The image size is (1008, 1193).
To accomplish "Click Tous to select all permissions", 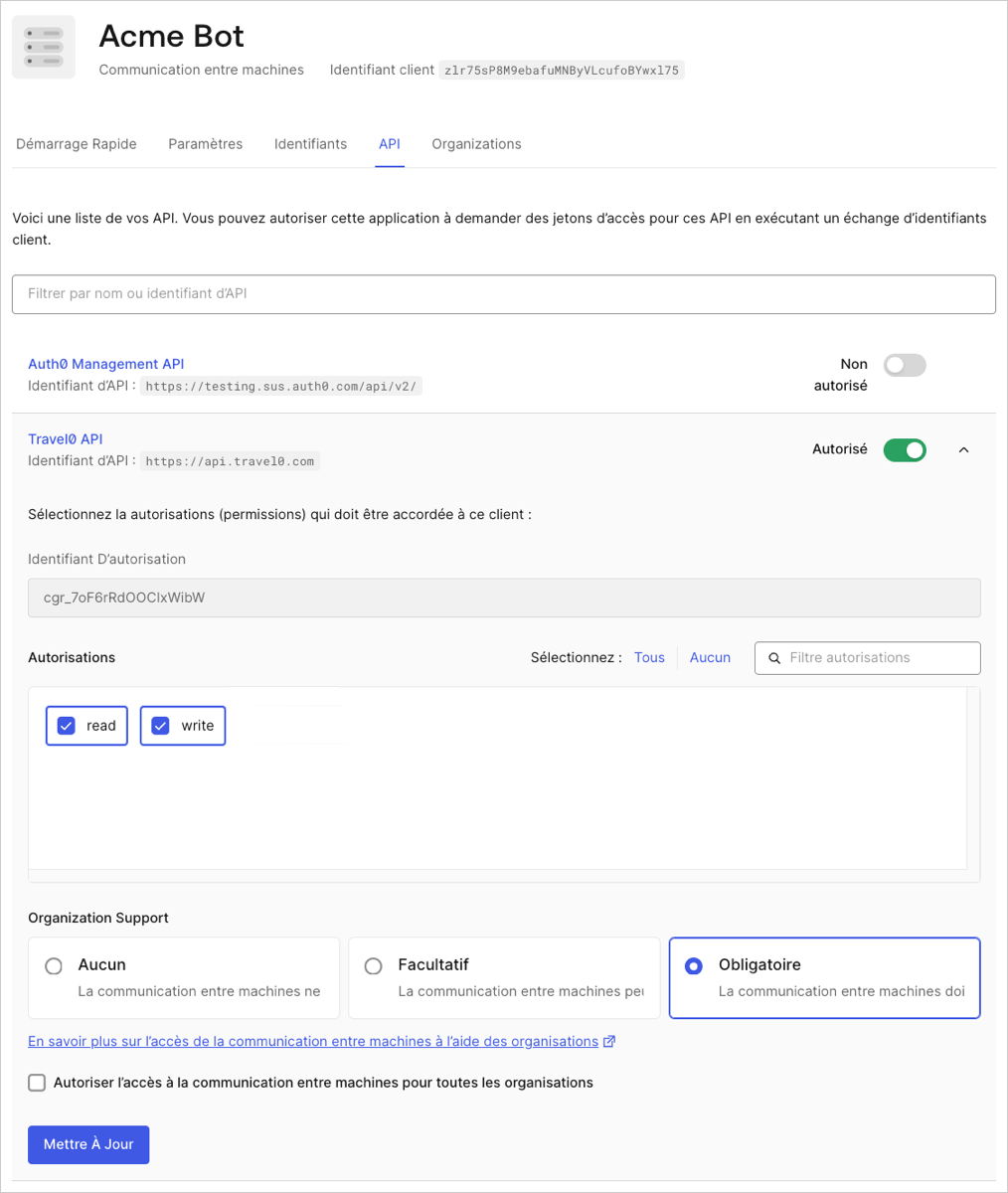I will (x=649, y=658).
